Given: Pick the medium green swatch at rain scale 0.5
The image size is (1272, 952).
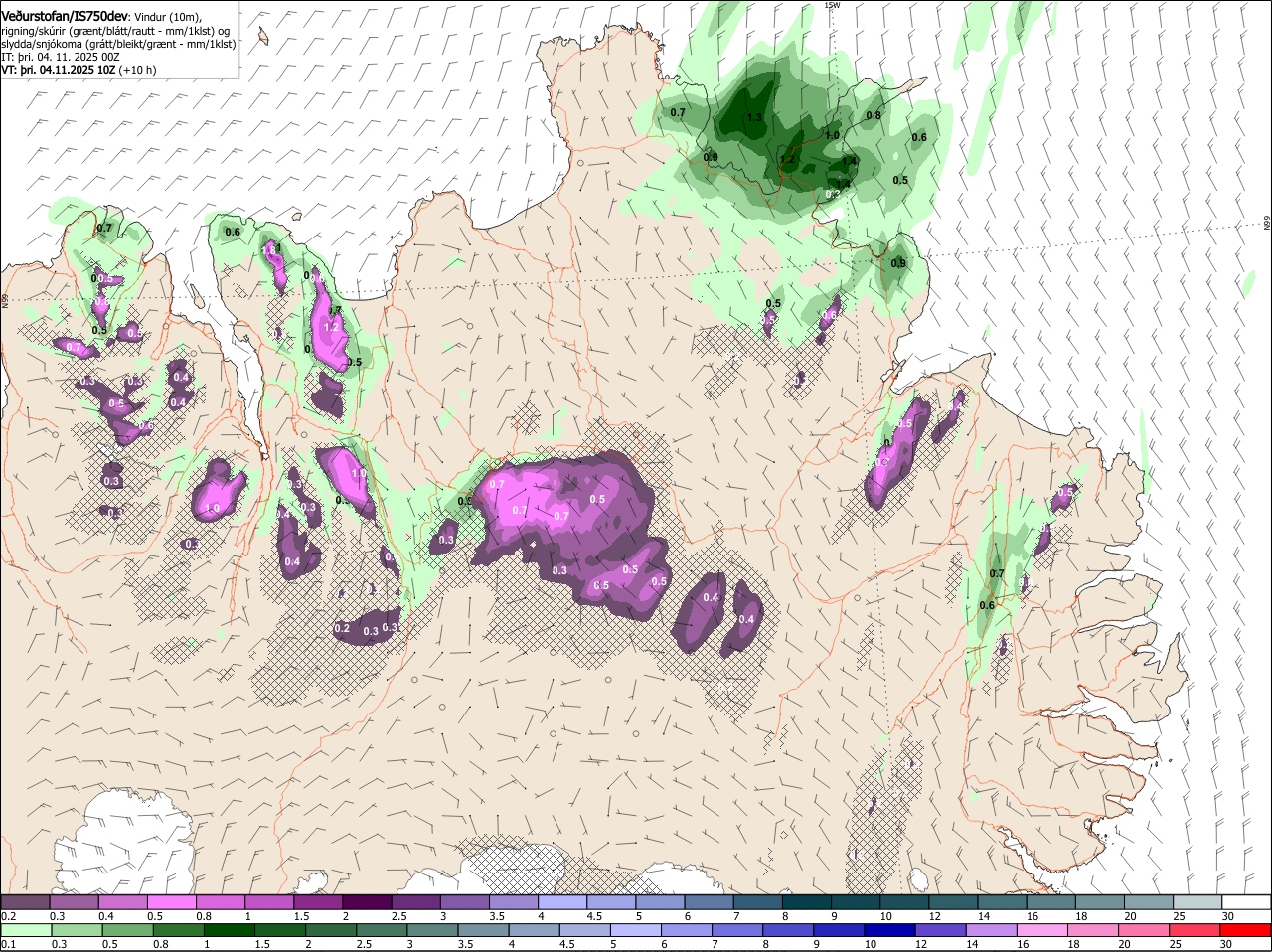Looking at the screenshot, I should click(129, 929).
